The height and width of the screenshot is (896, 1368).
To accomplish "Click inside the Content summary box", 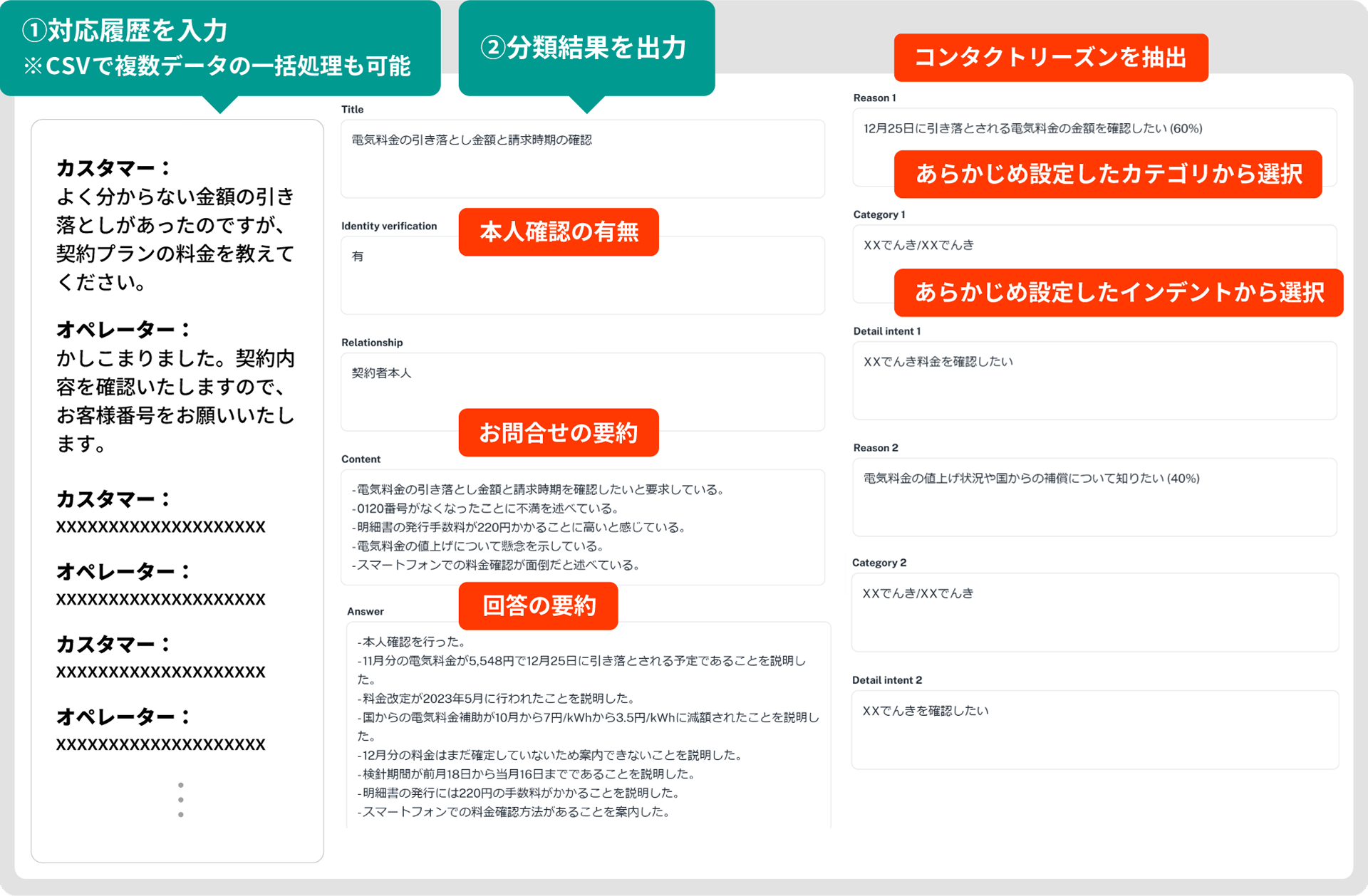I will tap(582, 527).
